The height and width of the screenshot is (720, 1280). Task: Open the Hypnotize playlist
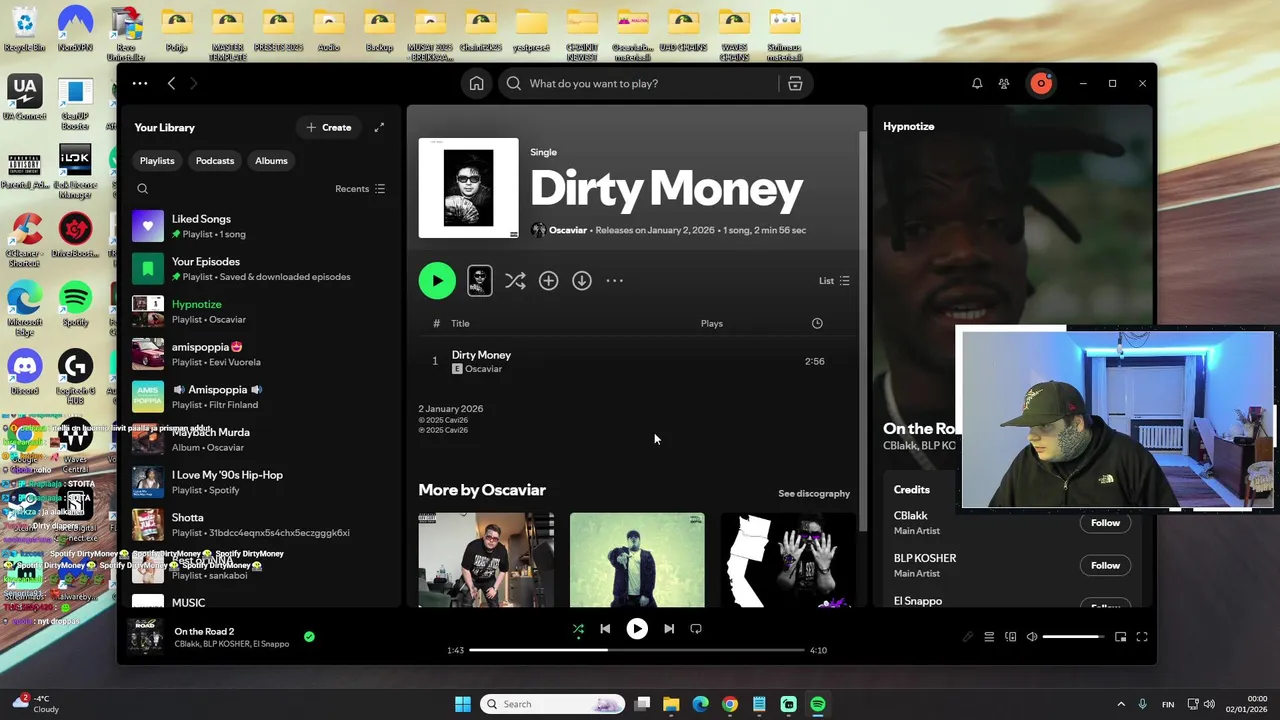pos(262,311)
